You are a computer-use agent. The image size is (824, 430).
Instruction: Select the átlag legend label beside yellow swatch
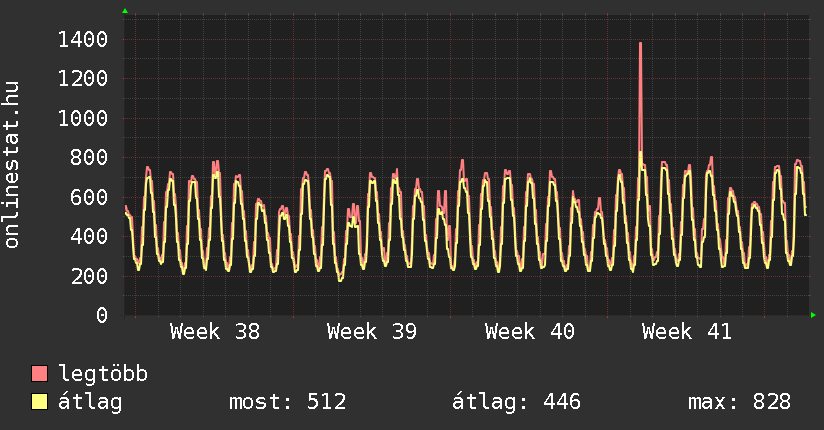pos(90,402)
